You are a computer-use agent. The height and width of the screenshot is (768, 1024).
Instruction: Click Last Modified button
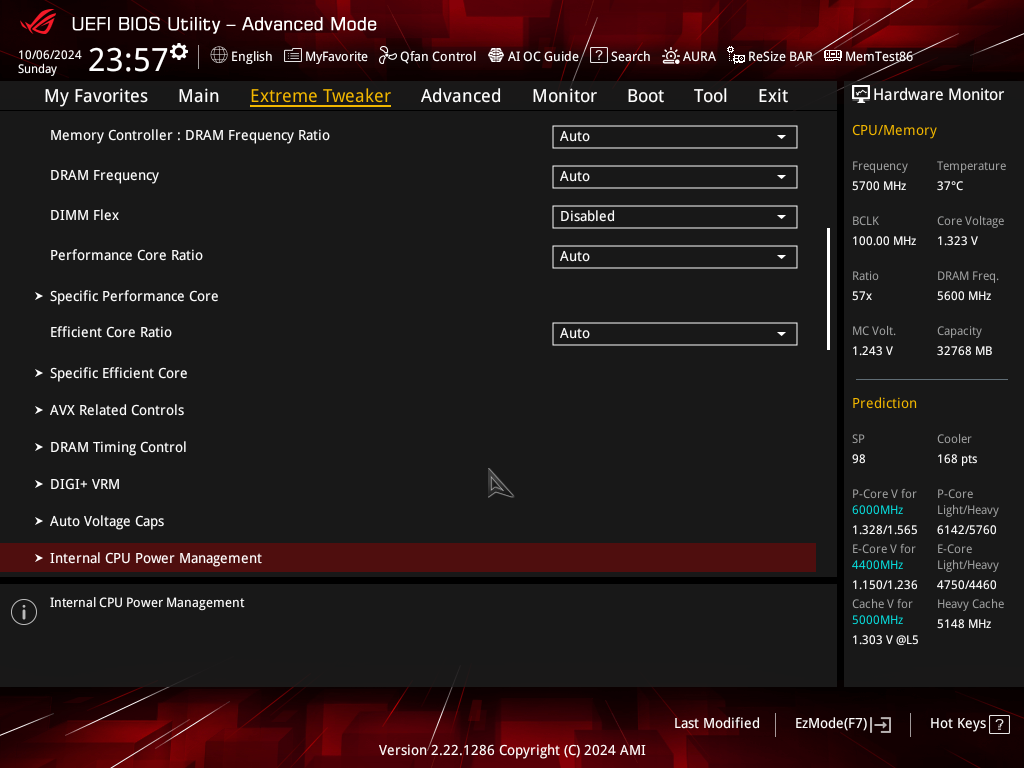coord(716,724)
